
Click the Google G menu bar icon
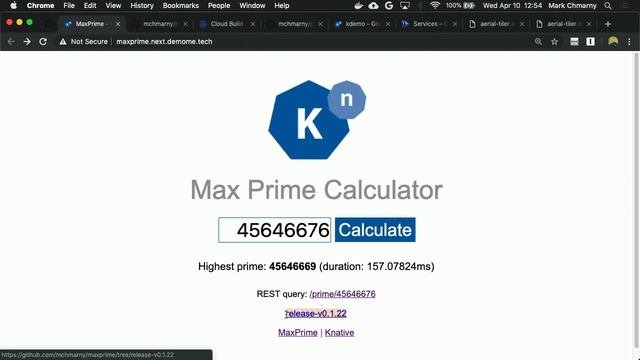point(389,5)
